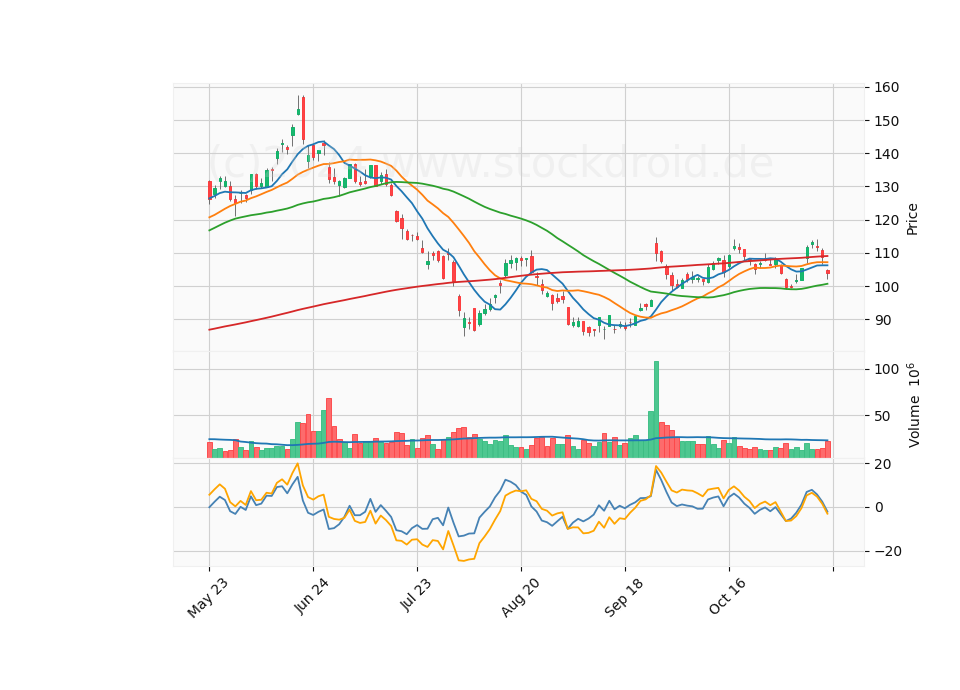Click the 'Jul 23' date label
The width and height of the screenshot is (960, 690).
[416, 594]
